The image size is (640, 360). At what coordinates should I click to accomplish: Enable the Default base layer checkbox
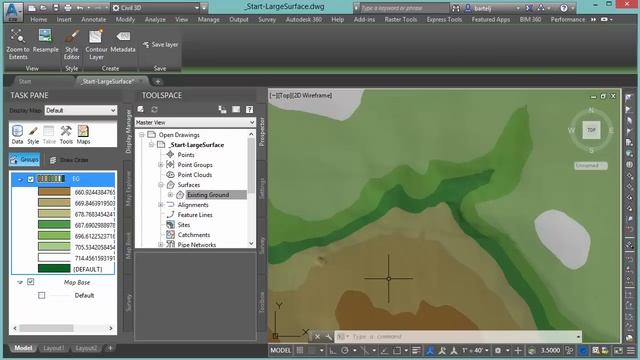click(x=42, y=295)
